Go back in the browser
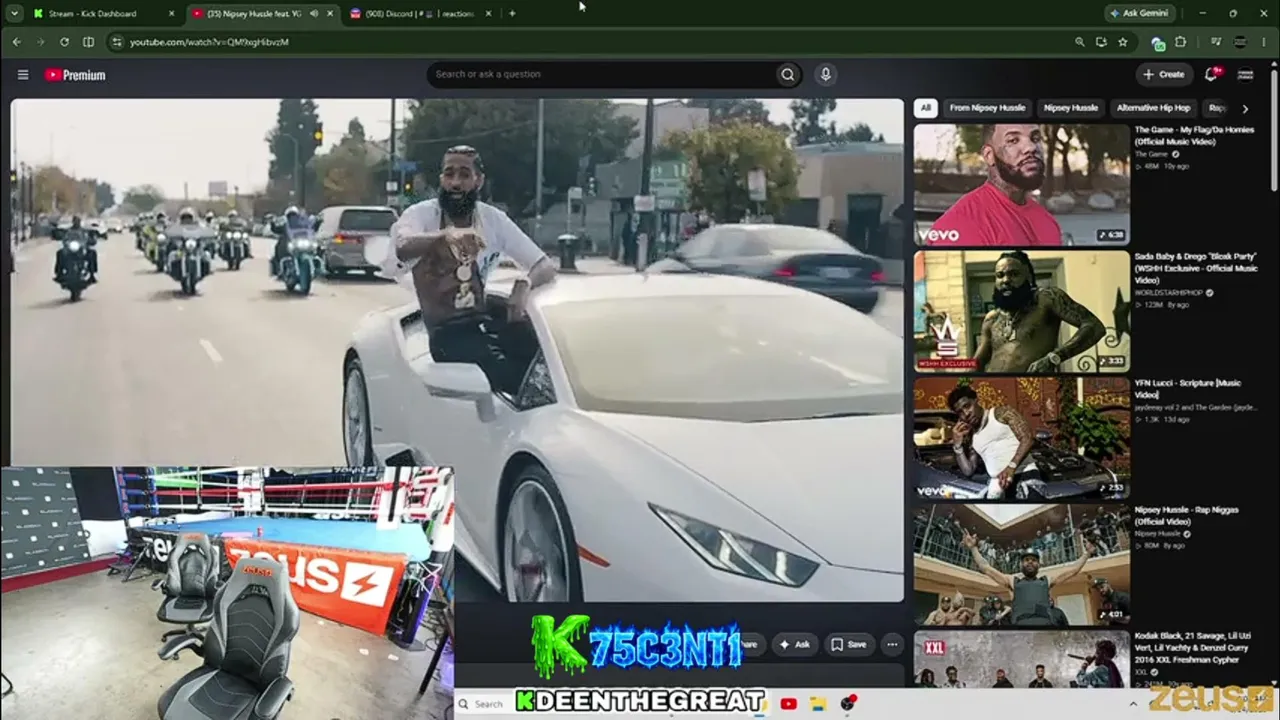This screenshot has height=720, width=1280. click(x=16, y=42)
